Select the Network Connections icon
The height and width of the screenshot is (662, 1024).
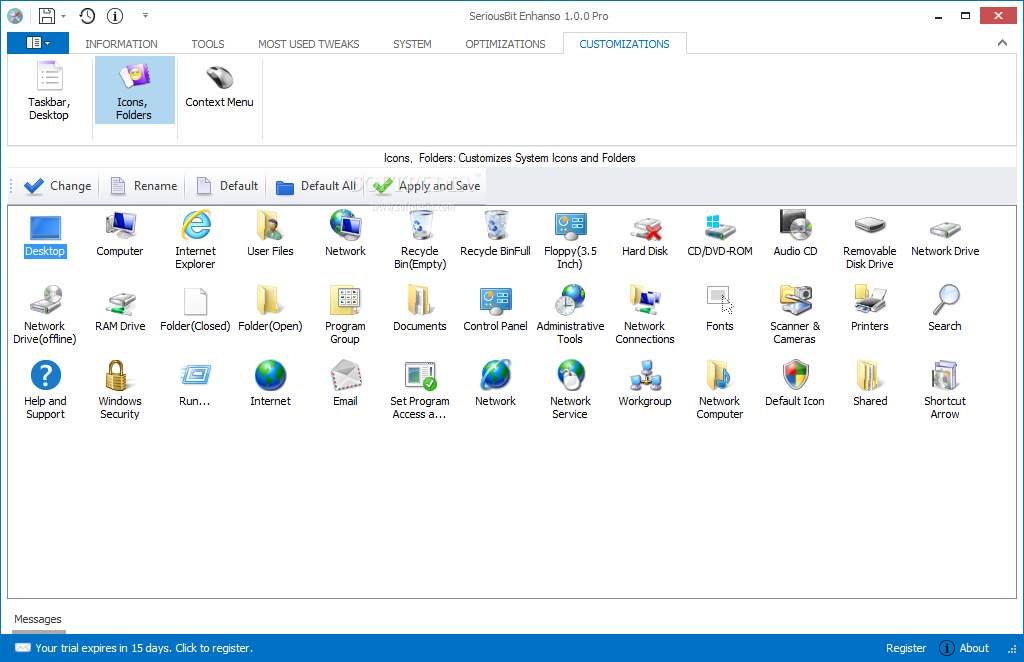[x=645, y=315]
